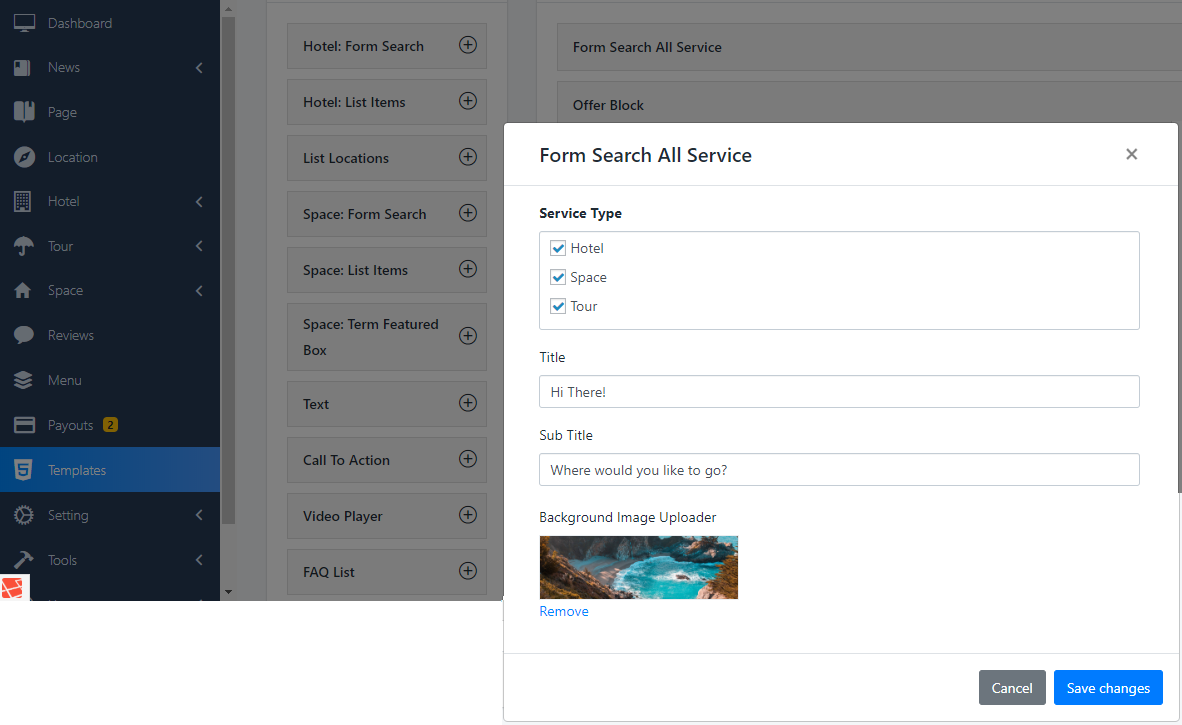
Task: Click the Reviews speech bubble icon
Action: pyautogui.click(x=24, y=335)
